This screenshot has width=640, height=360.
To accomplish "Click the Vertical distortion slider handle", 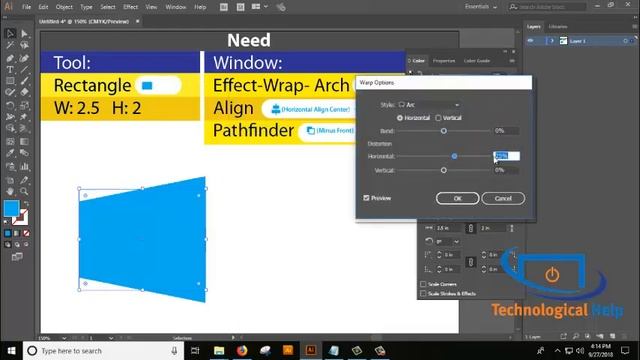I will (444, 170).
